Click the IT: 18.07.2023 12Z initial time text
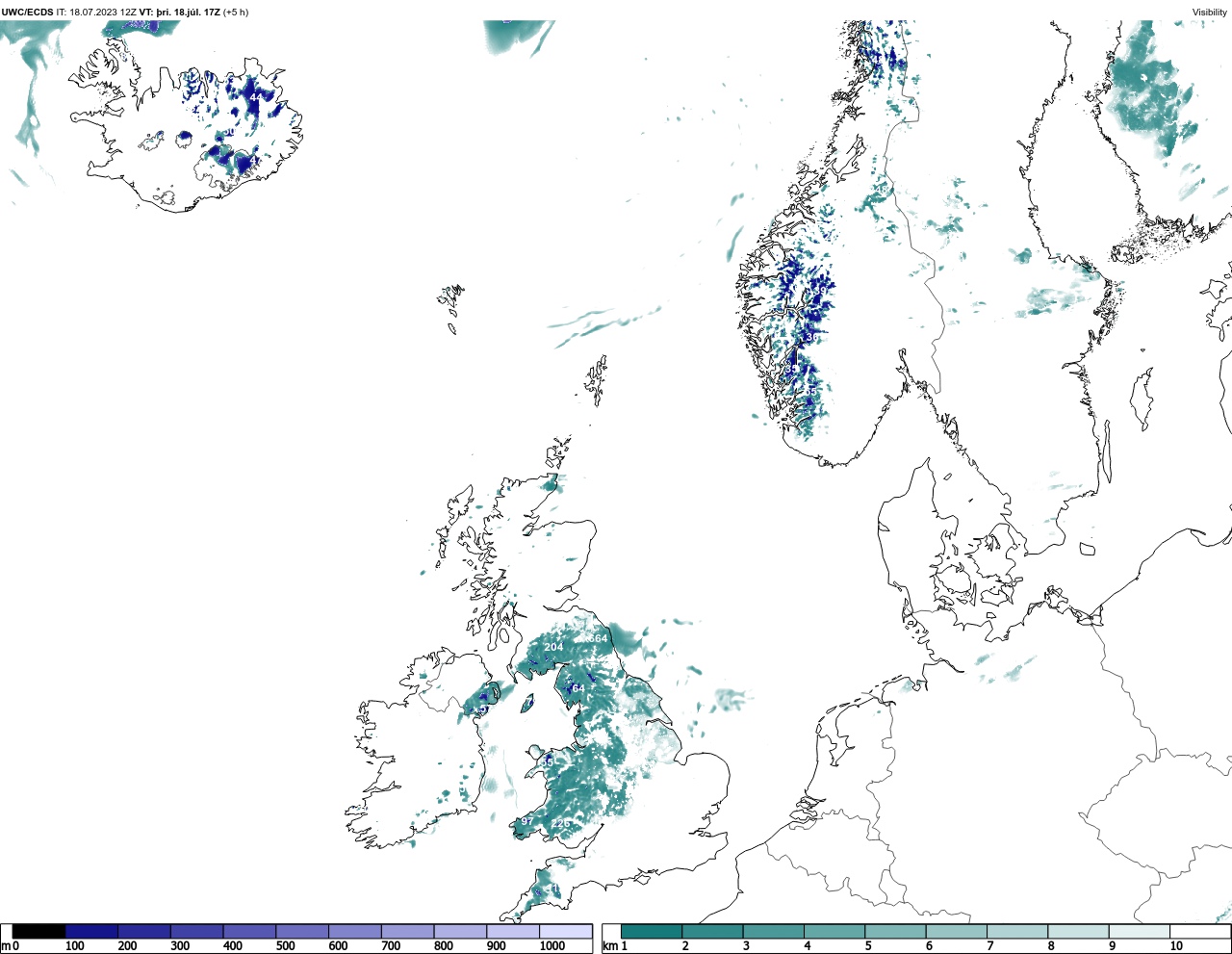The width and height of the screenshot is (1232, 954). click(96, 13)
